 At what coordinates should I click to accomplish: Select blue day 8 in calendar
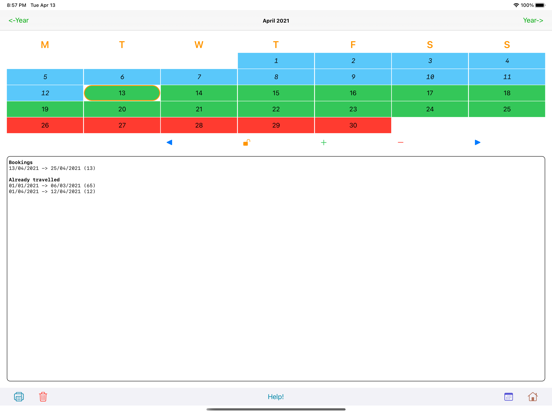click(x=276, y=77)
